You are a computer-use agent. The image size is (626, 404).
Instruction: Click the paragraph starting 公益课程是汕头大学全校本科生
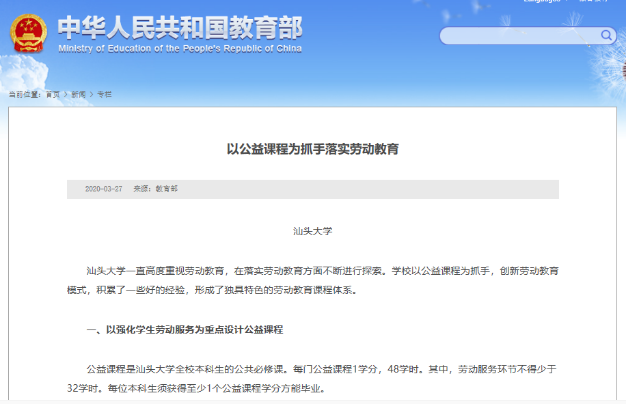[313, 378]
